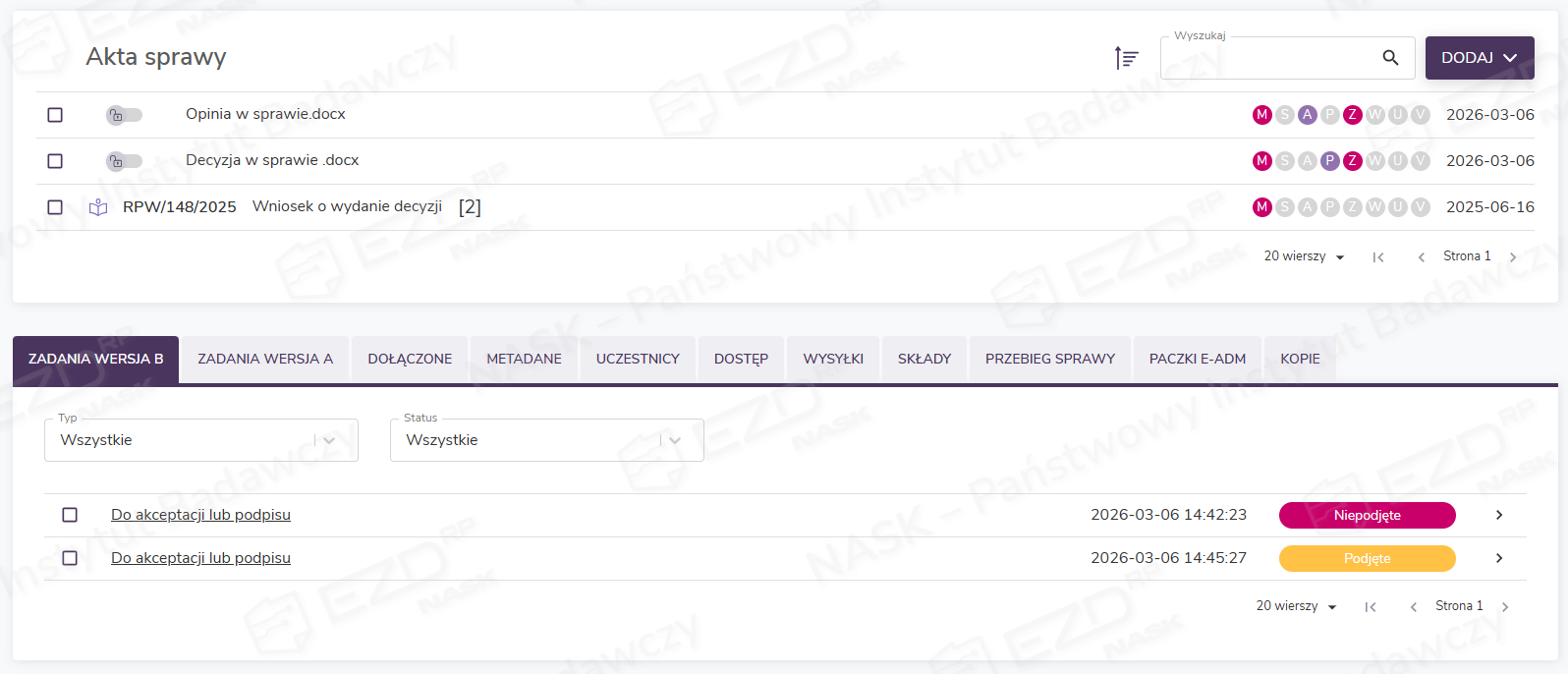The height and width of the screenshot is (674, 1568).
Task: Click the pink M badge for Opinia w sprawie.docx
Action: point(1262,115)
